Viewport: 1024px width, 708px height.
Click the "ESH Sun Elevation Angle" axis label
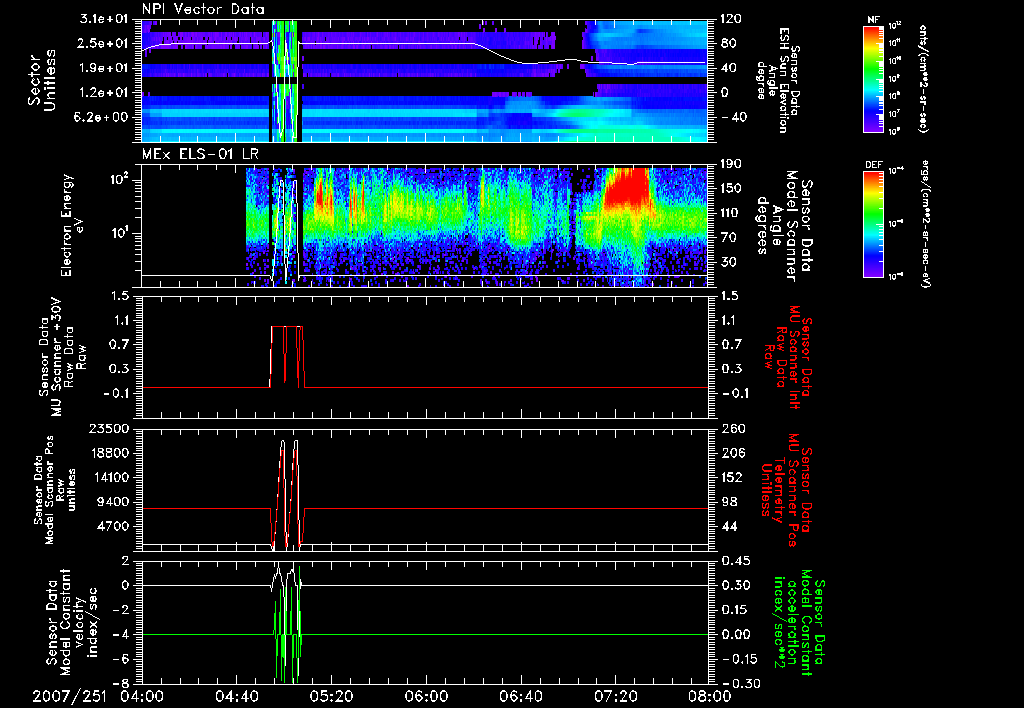click(x=780, y=80)
